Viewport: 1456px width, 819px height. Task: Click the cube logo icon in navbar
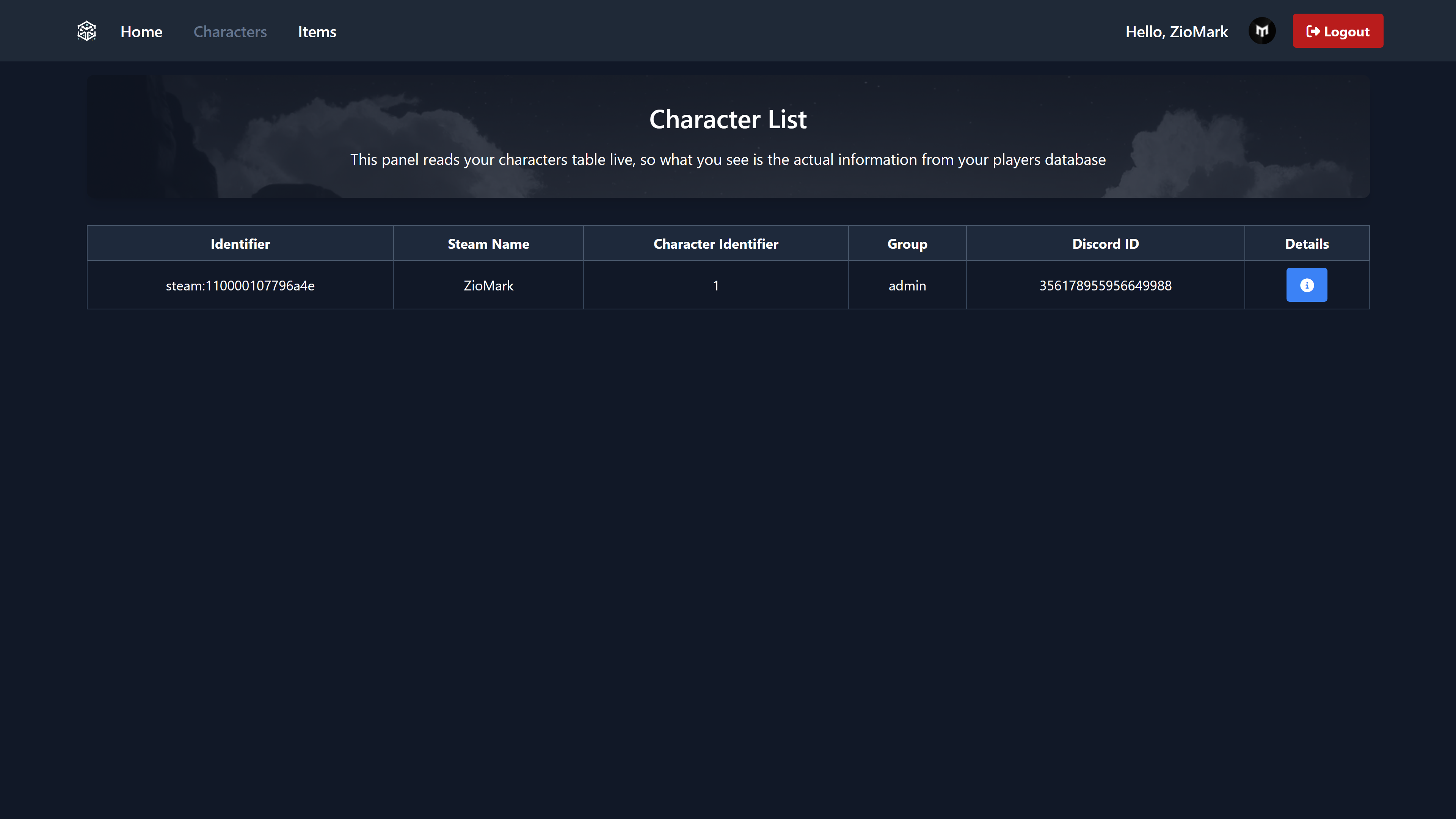tap(86, 31)
